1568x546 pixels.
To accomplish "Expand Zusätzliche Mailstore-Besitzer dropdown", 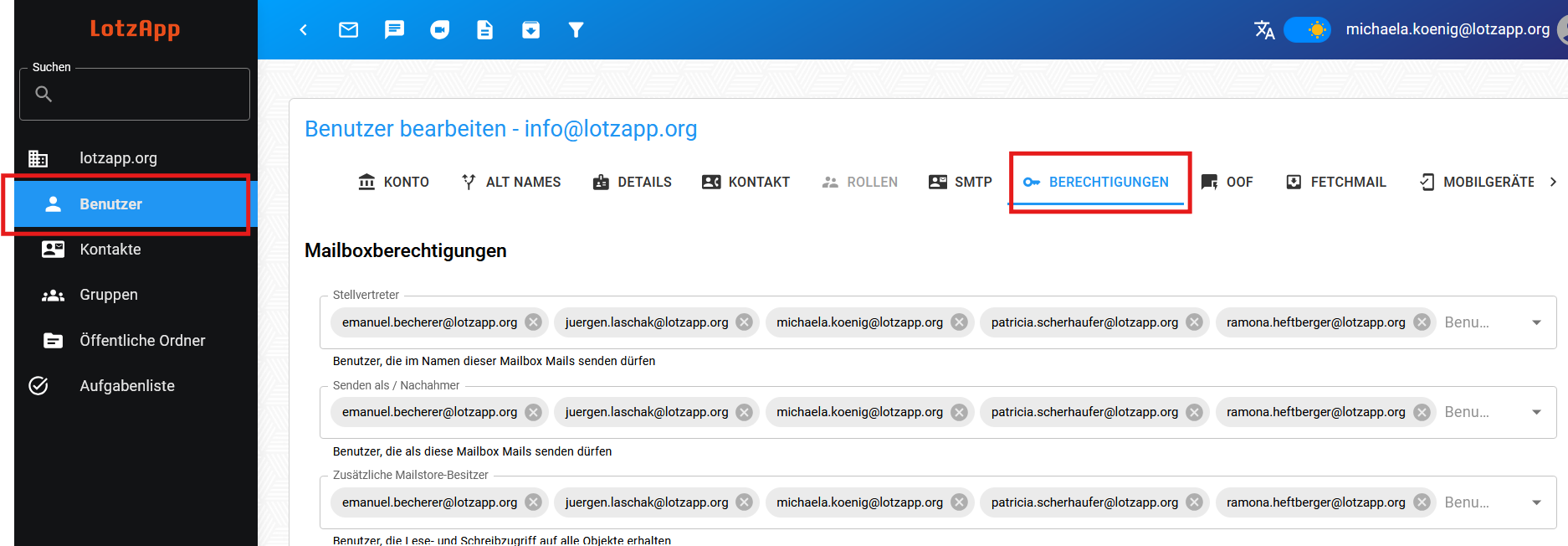I will (x=1536, y=502).
